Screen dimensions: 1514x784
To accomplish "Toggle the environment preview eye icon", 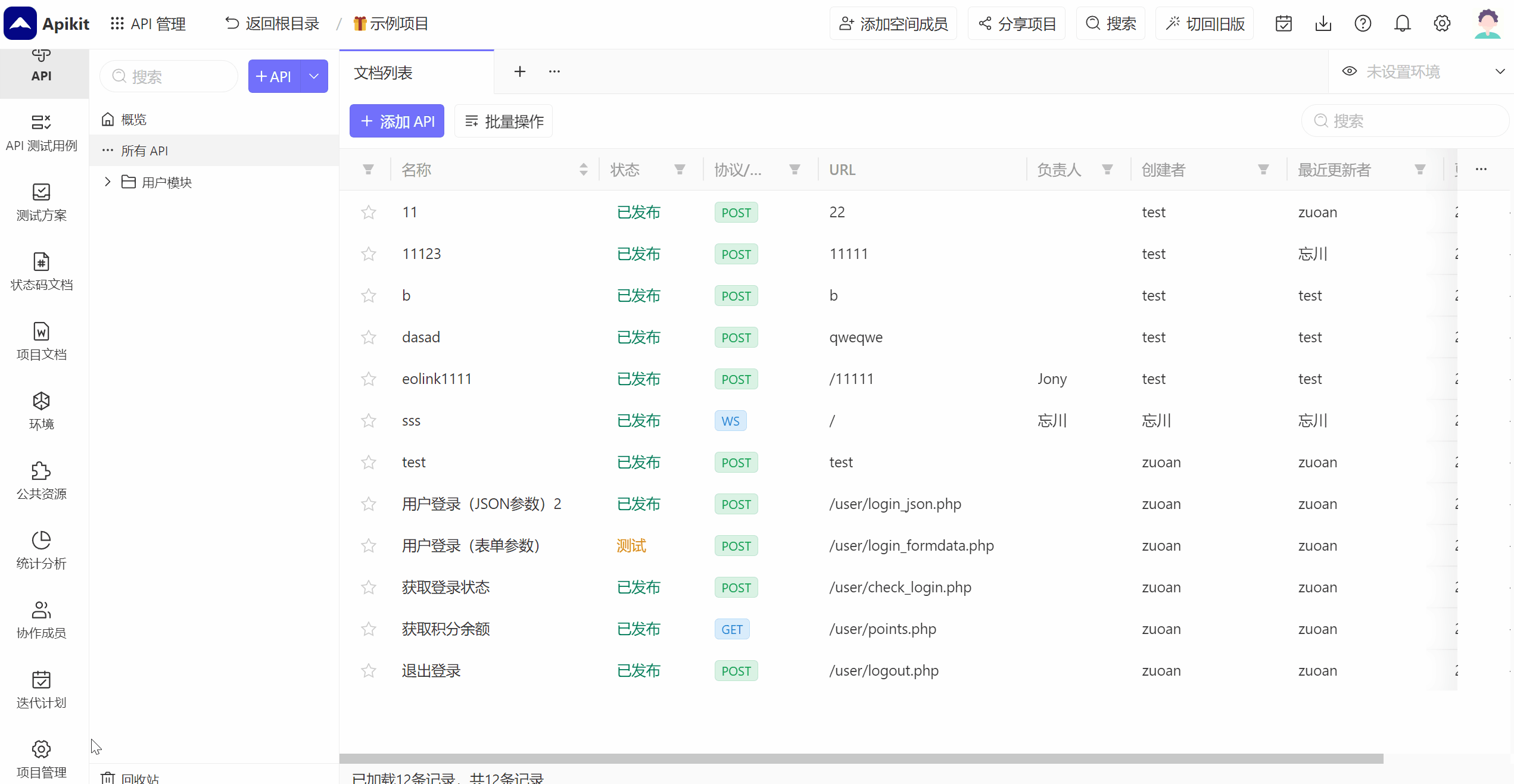I will [x=1349, y=71].
